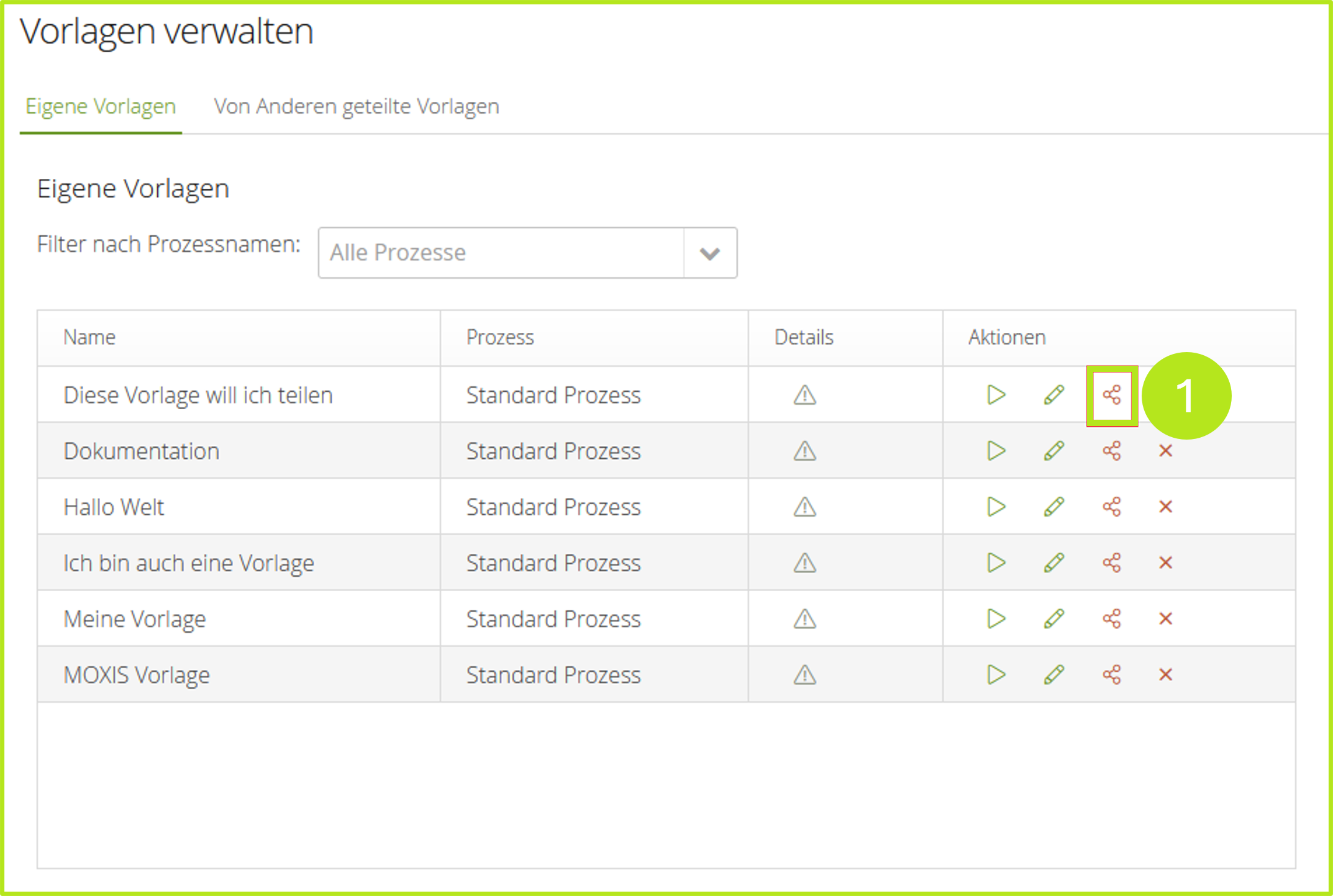Delete the 'Dokumentation' template
Image resolution: width=1333 pixels, height=896 pixels.
click(1165, 451)
